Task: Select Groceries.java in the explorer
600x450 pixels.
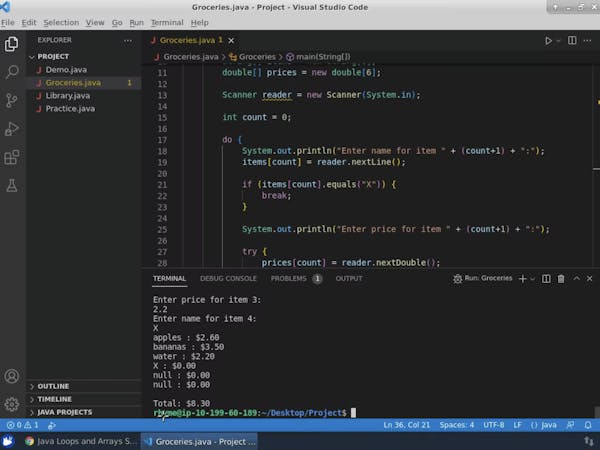Action: coord(84,83)
